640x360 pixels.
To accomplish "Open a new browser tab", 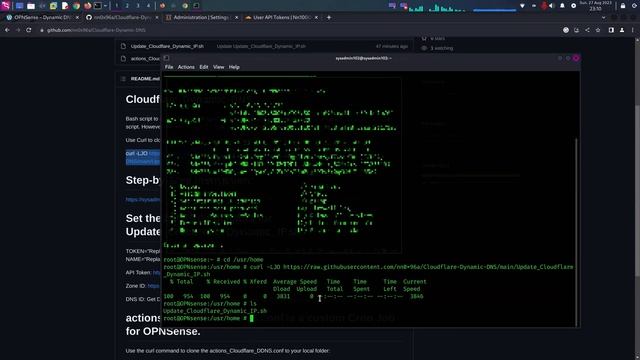I will (329, 18).
